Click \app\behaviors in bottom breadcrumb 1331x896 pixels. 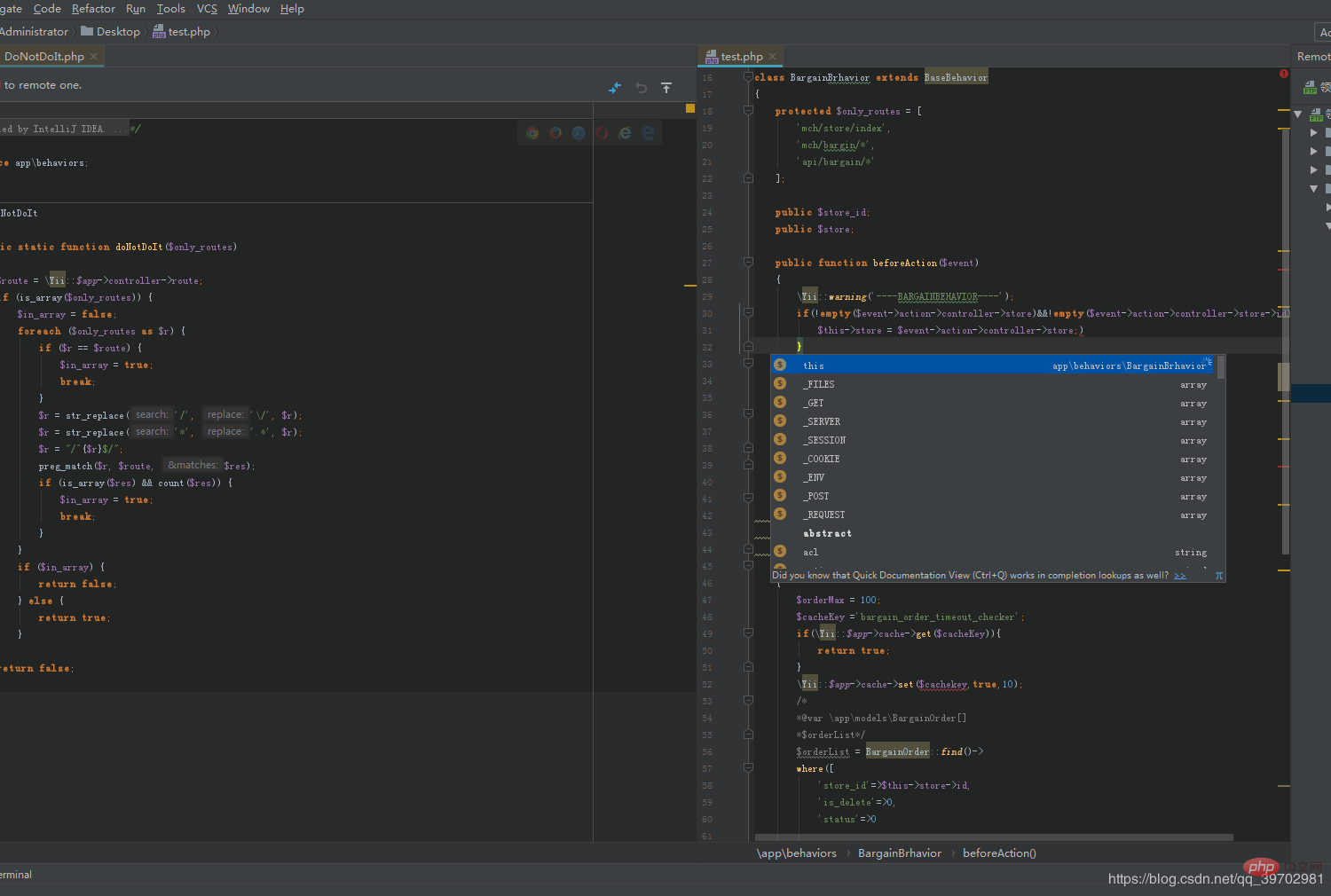pyautogui.click(x=797, y=853)
